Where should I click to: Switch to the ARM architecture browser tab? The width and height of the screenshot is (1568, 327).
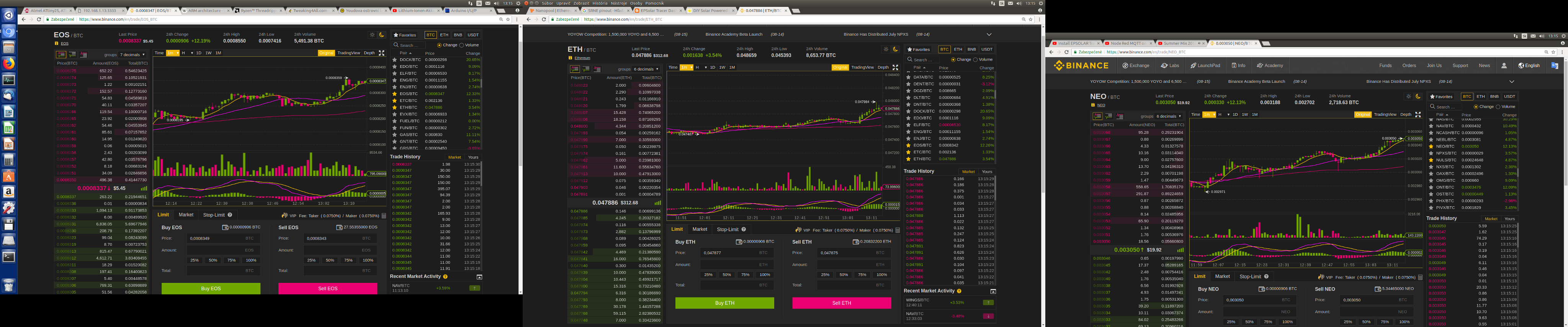tap(204, 10)
